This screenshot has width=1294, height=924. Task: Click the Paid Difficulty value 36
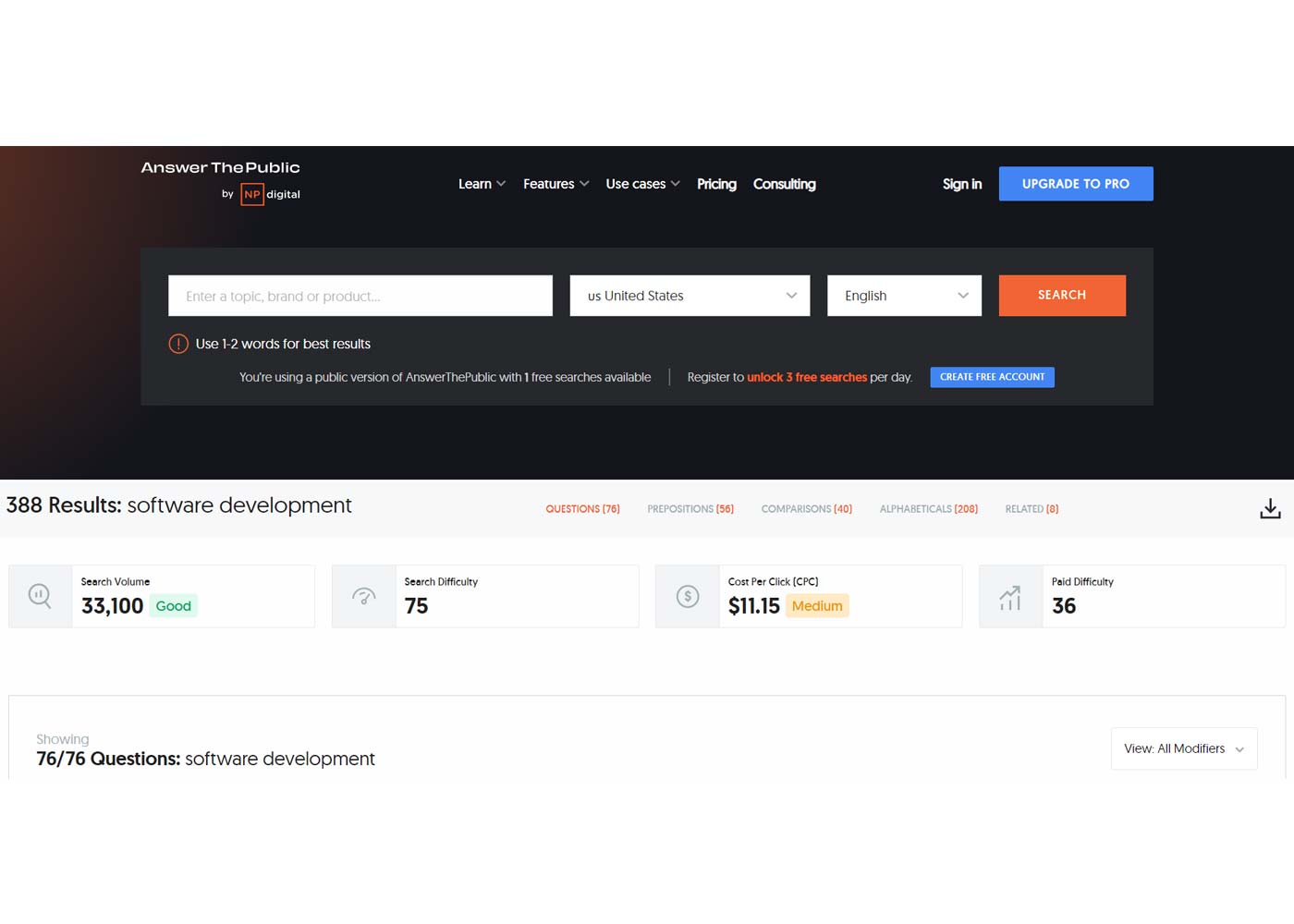[x=1064, y=606]
